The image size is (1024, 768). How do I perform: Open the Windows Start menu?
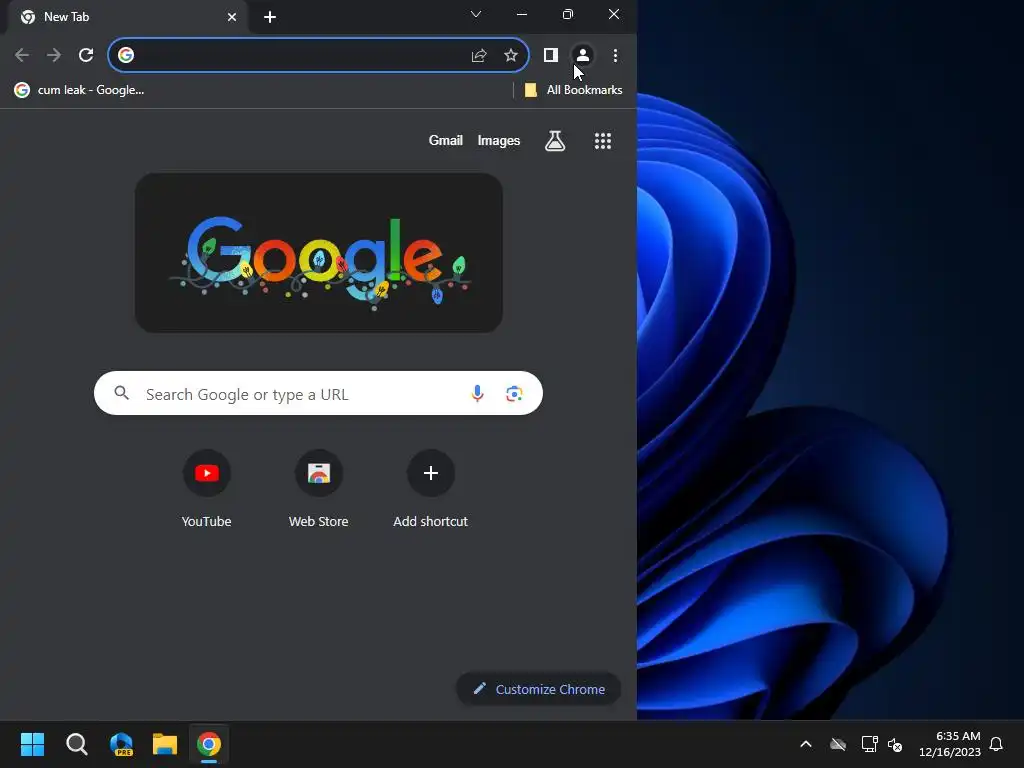coord(32,744)
